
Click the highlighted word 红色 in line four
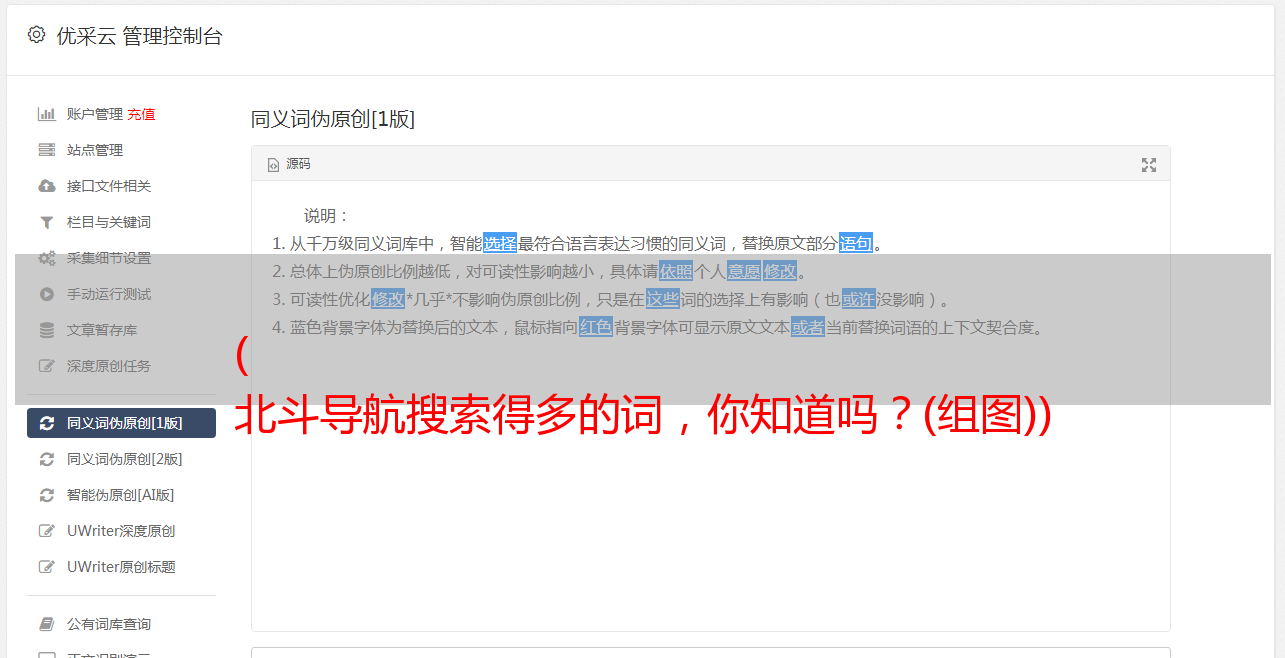point(596,327)
